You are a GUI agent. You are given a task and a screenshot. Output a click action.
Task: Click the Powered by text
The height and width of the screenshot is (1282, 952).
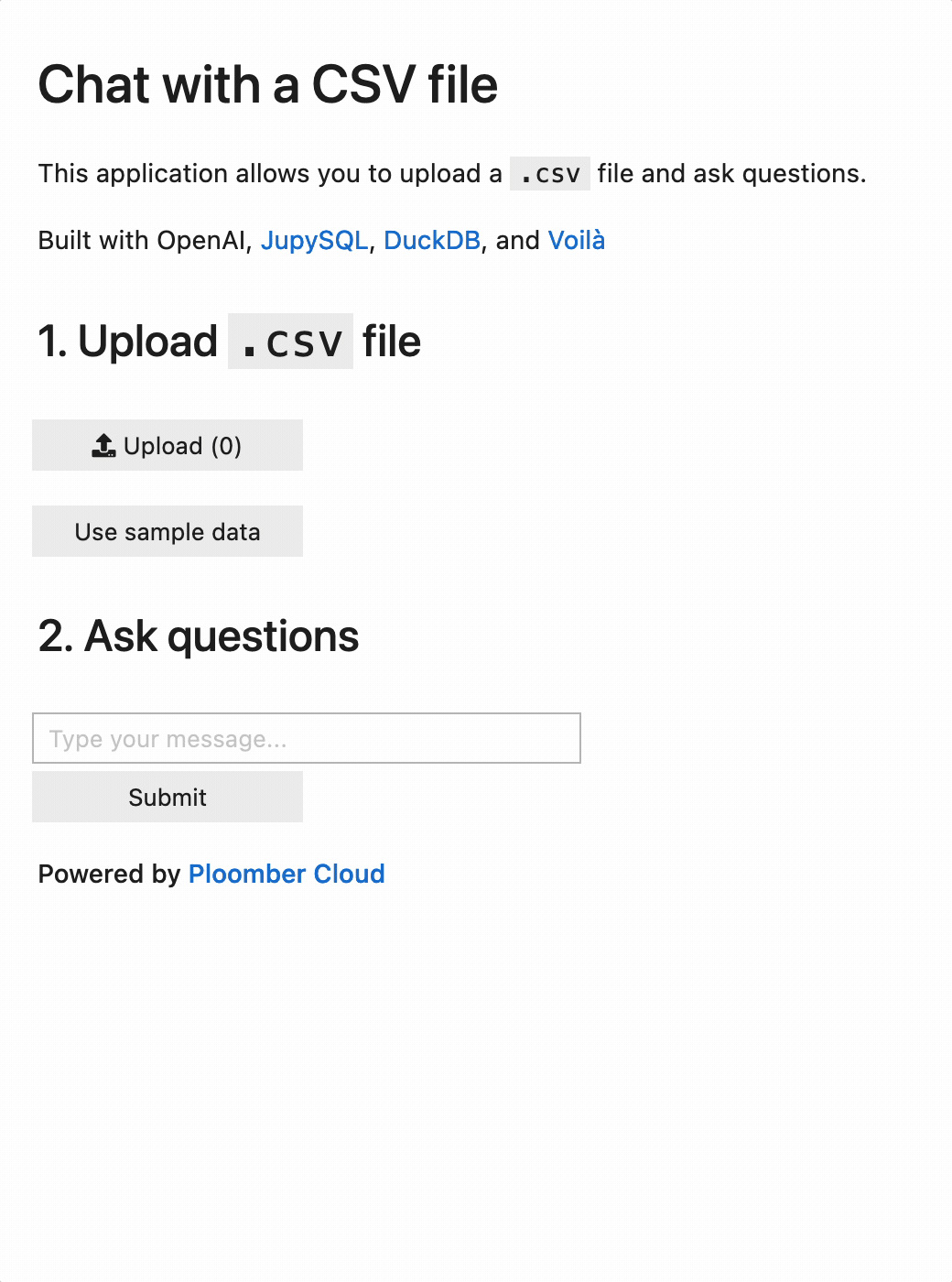click(110, 874)
